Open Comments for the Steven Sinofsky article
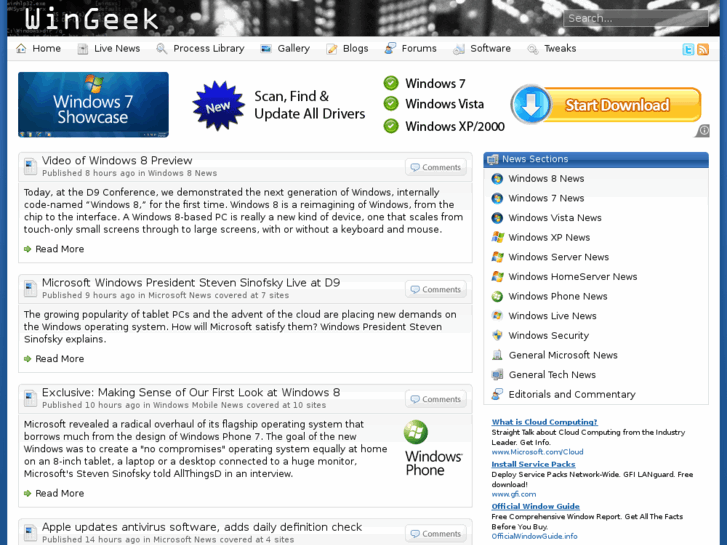The image size is (727, 545). tap(436, 289)
